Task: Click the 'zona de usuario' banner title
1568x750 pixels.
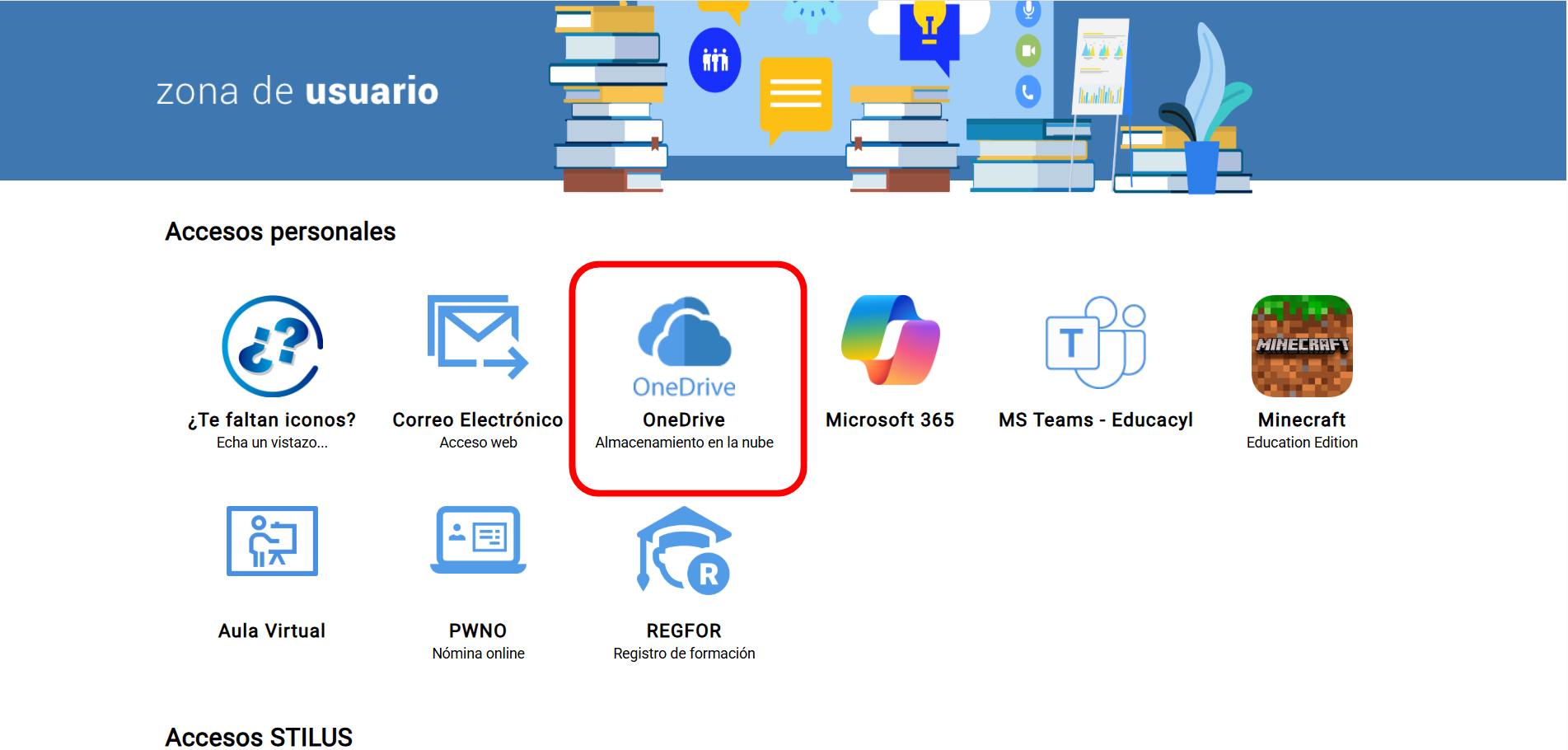Action: pos(297,91)
